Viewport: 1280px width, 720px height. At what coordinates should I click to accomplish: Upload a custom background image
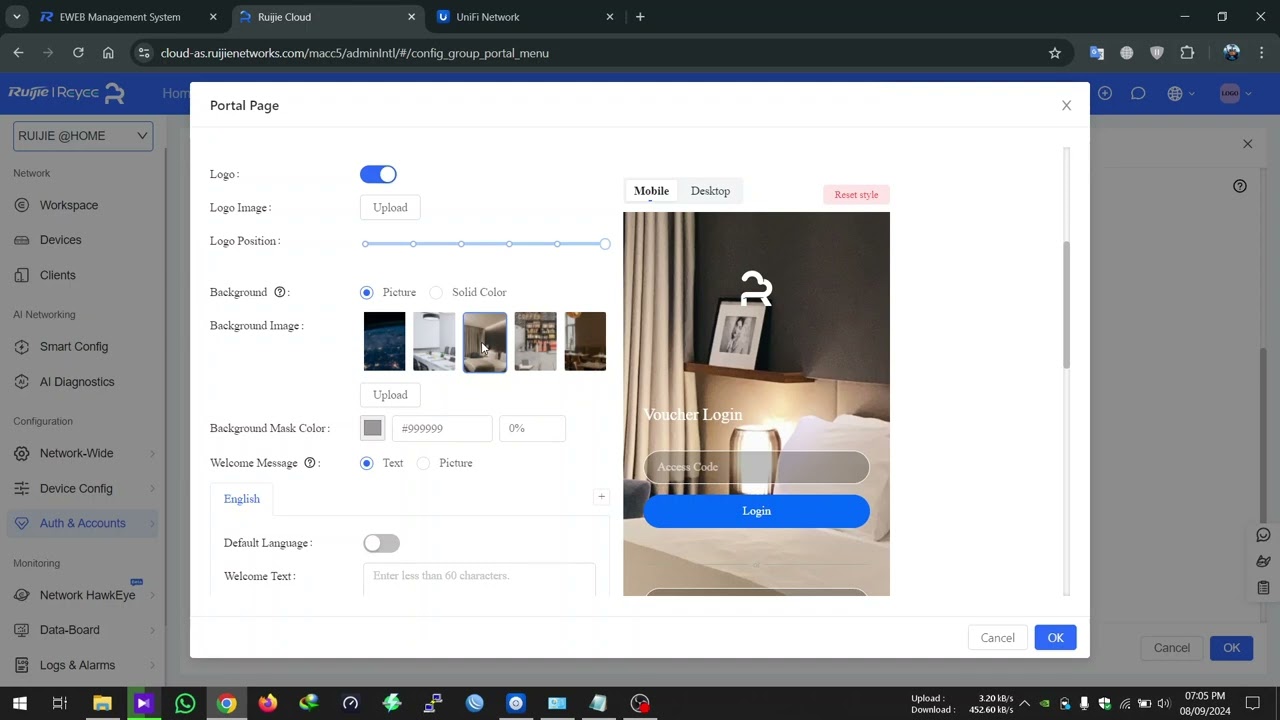[x=390, y=394]
